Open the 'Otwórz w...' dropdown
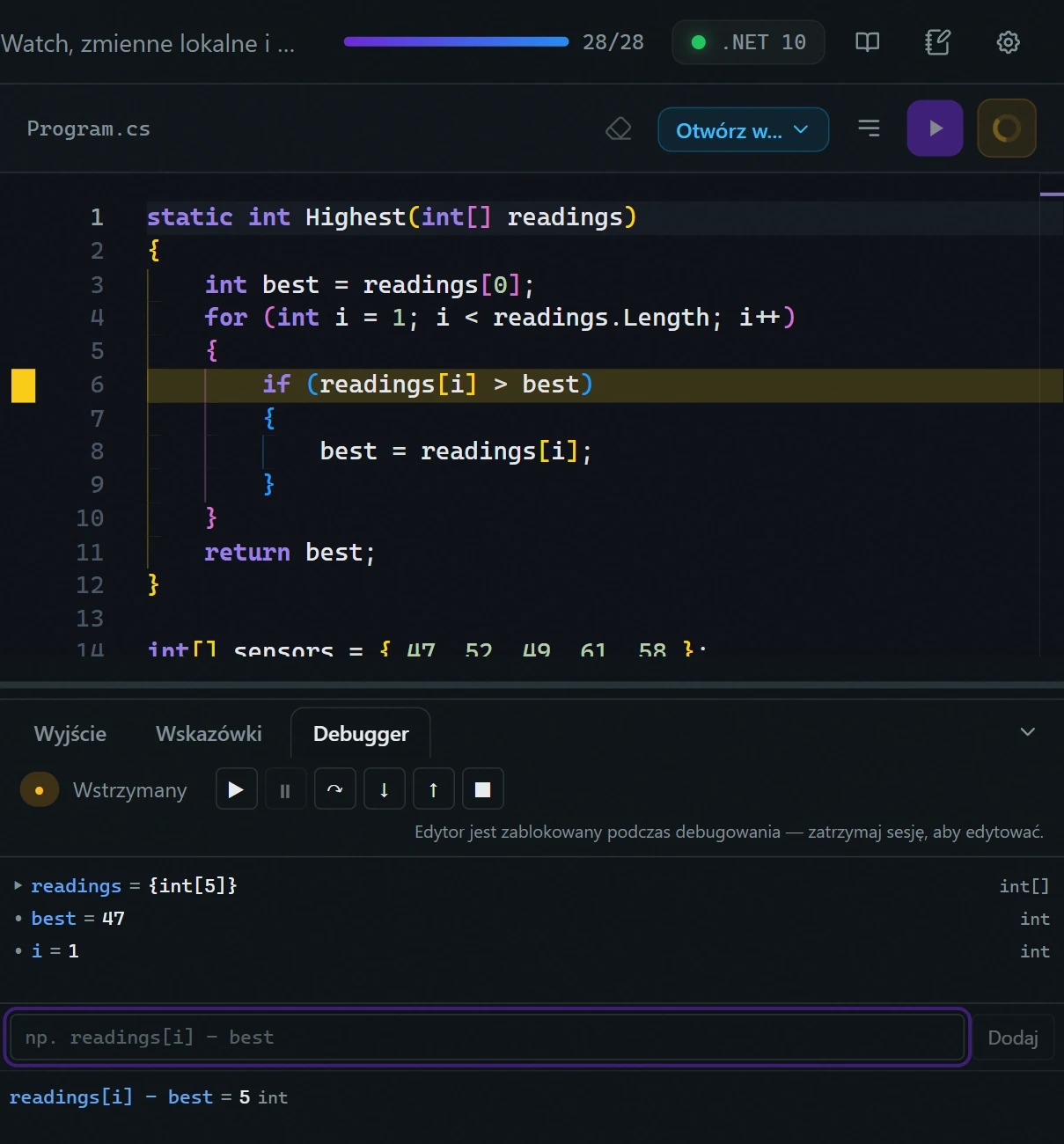The width and height of the screenshot is (1064, 1144). [x=743, y=130]
